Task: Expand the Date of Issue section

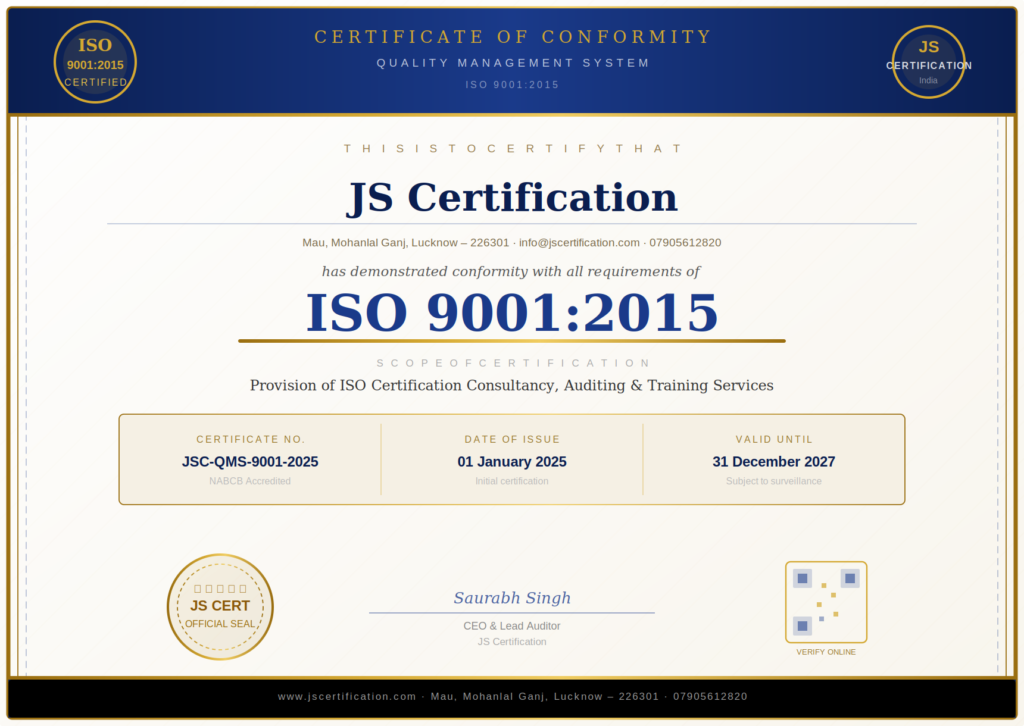Action: 512,439
